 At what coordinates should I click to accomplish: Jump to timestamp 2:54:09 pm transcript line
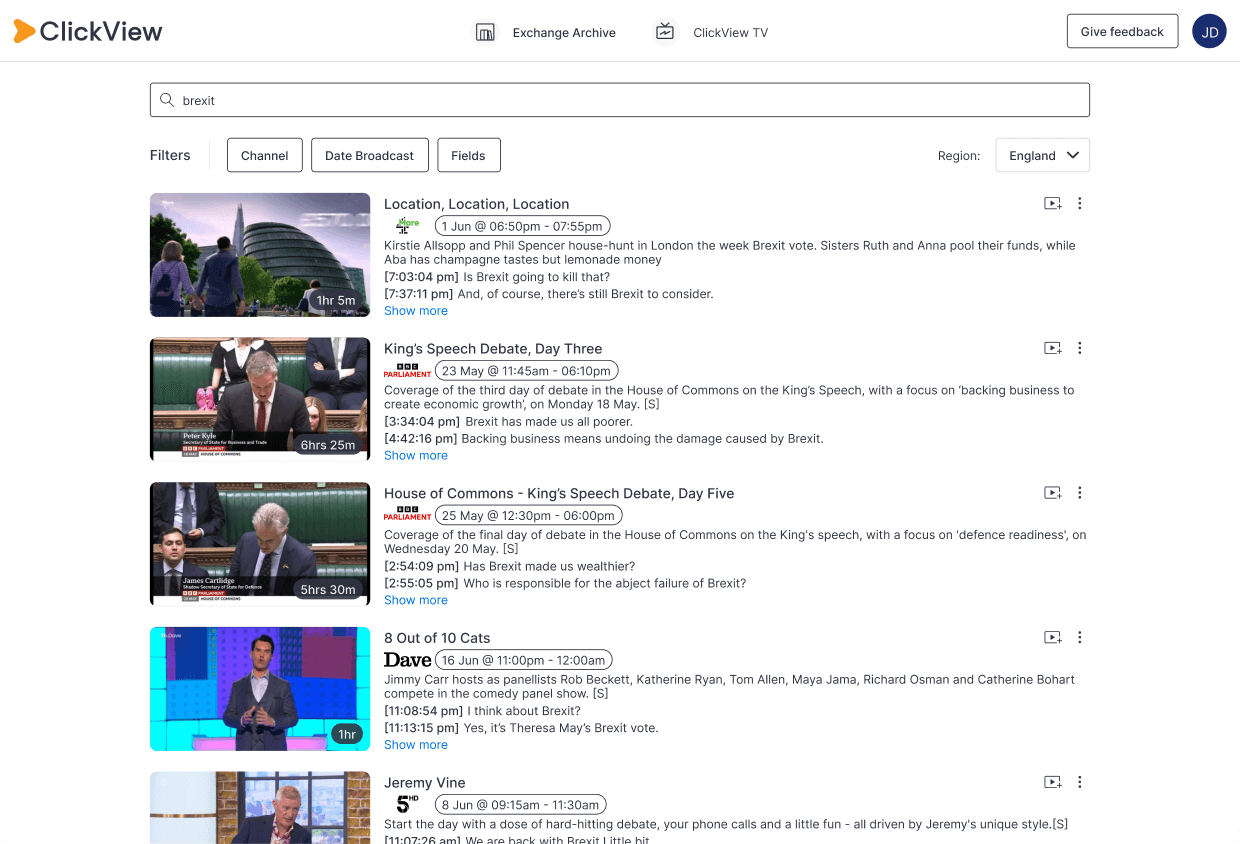[509, 567]
